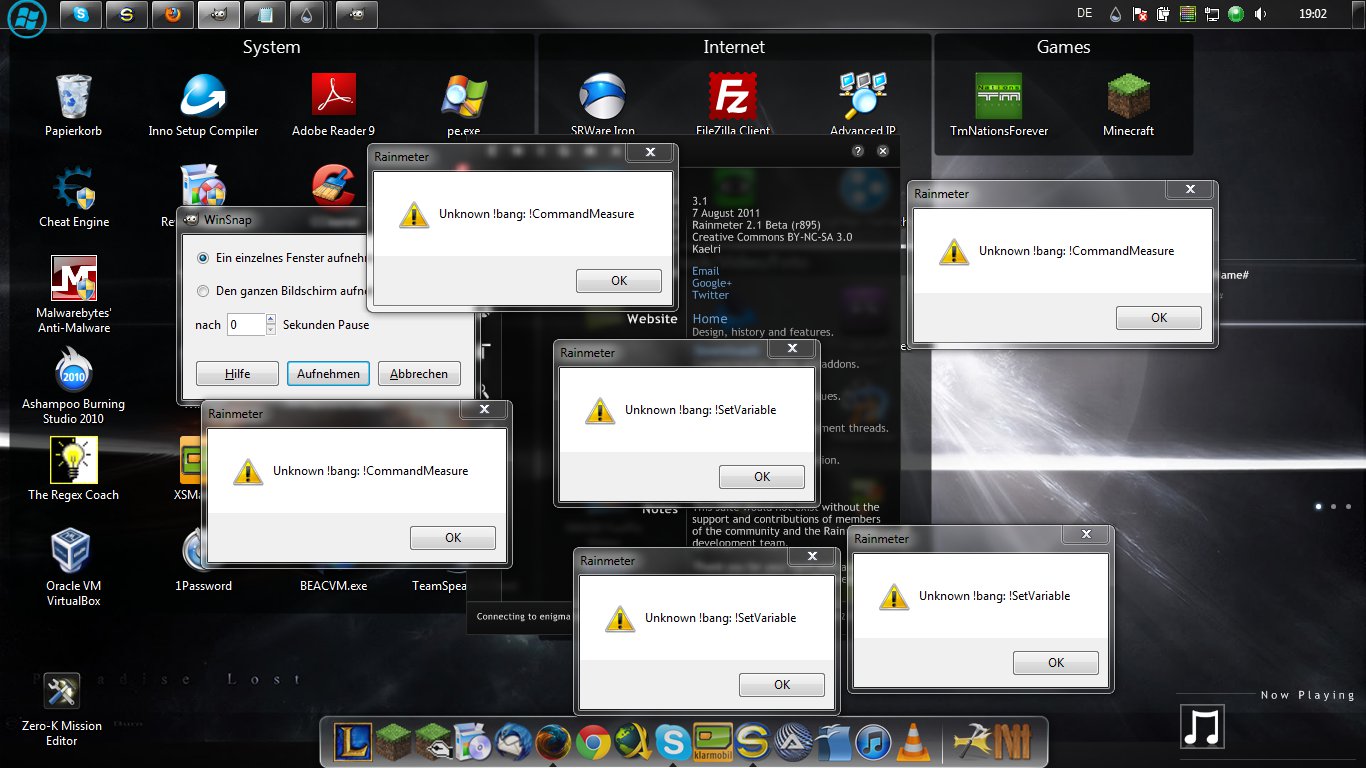Decrease the pause seconds with down arrow

pyautogui.click(x=271, y=330)
